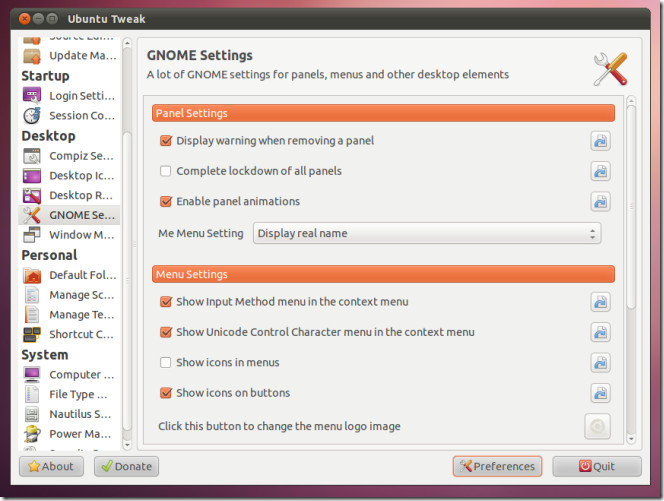
Task: Uncheck 'Show icons on buttons'
Action: pyautogui.click(x=166, y=393)
